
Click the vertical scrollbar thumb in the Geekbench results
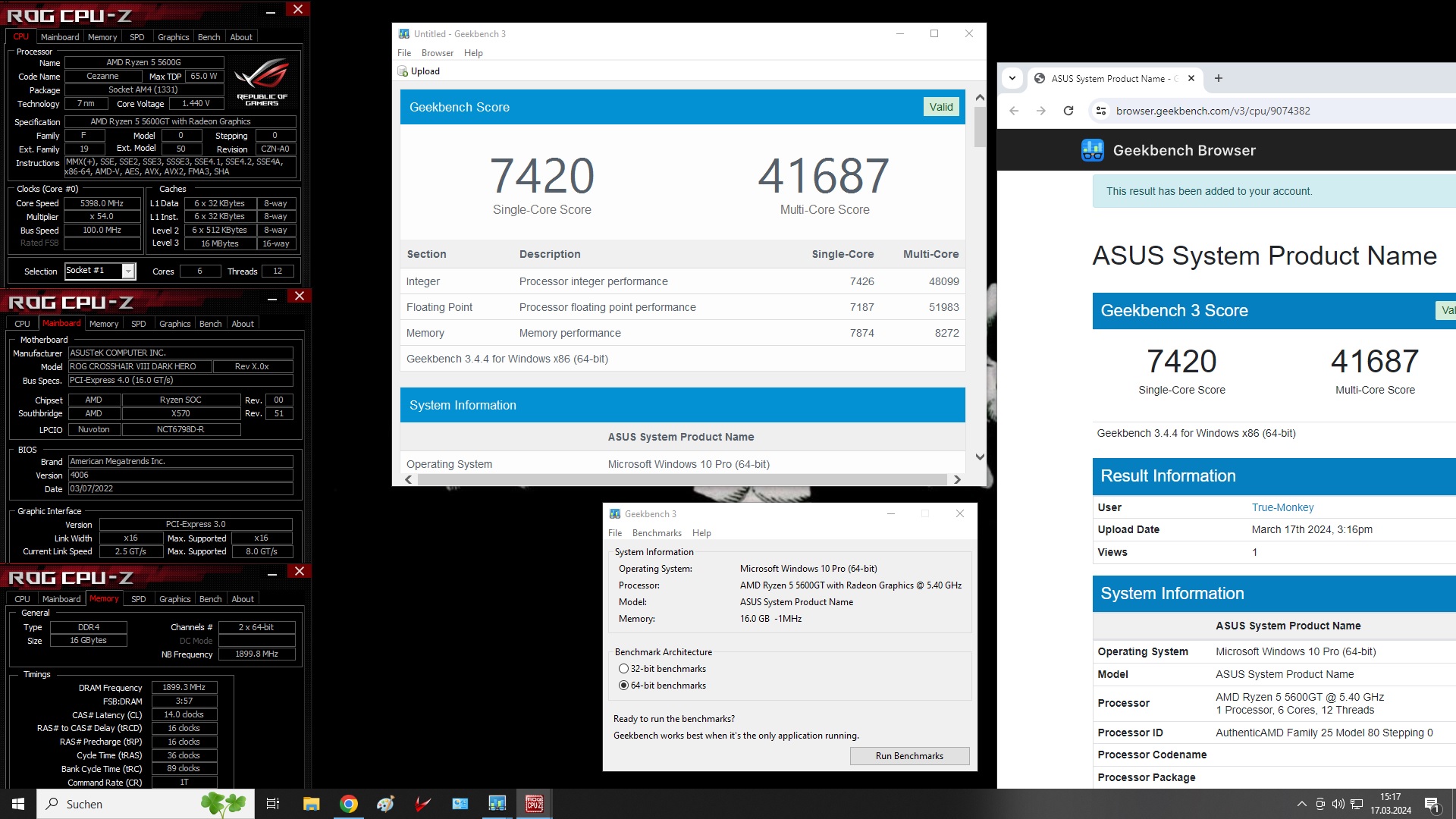click(x=980, y=127)
